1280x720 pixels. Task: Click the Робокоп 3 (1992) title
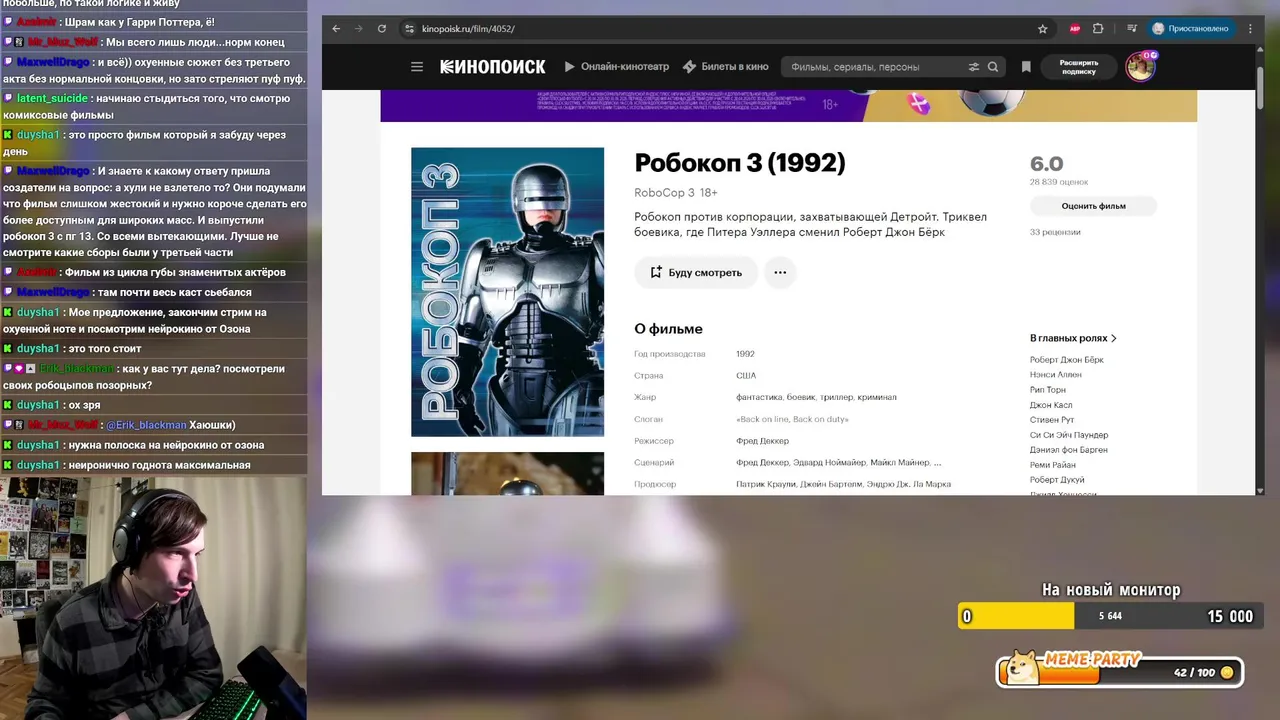point(740,163)
